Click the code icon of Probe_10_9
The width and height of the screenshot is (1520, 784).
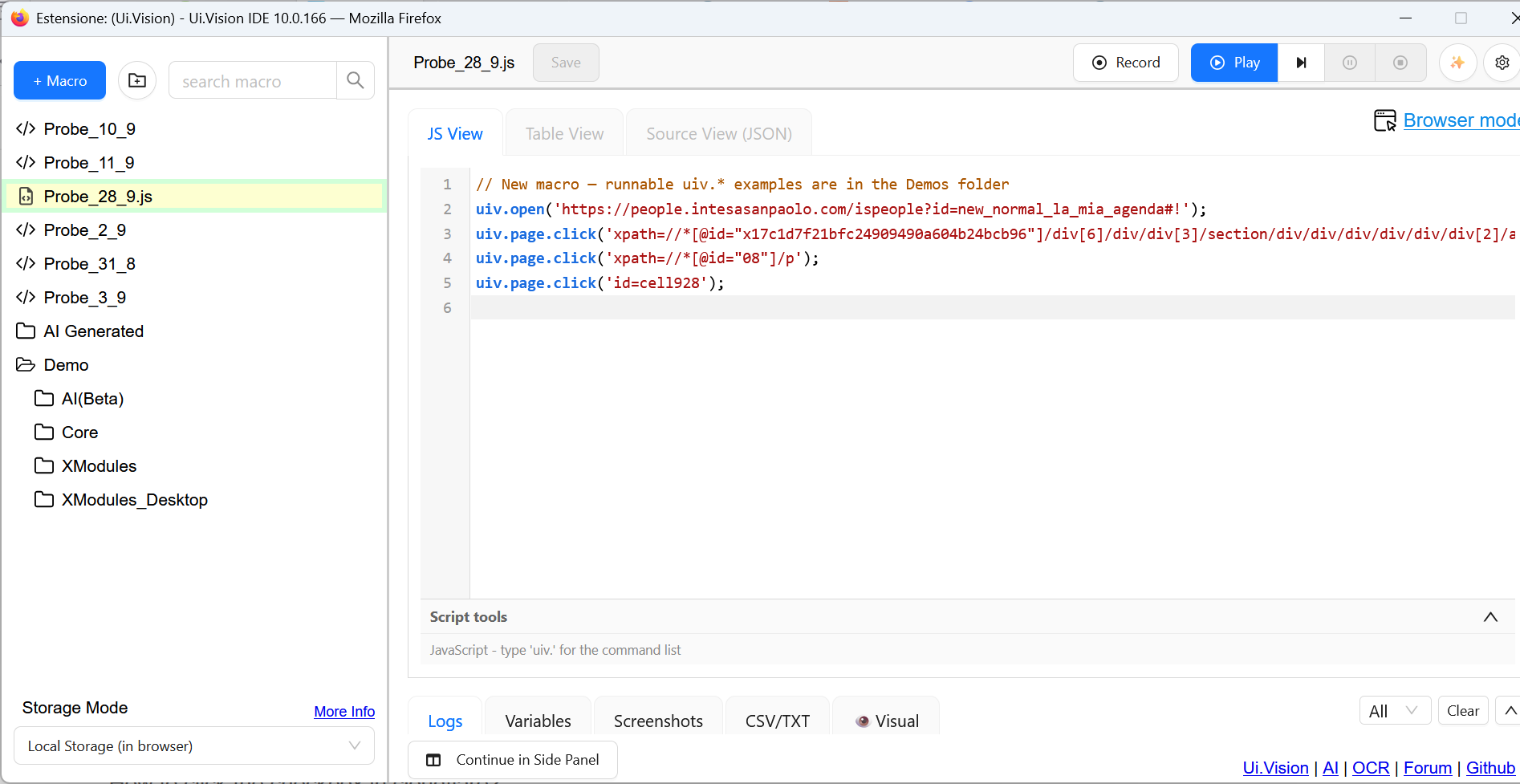point(26,129)
